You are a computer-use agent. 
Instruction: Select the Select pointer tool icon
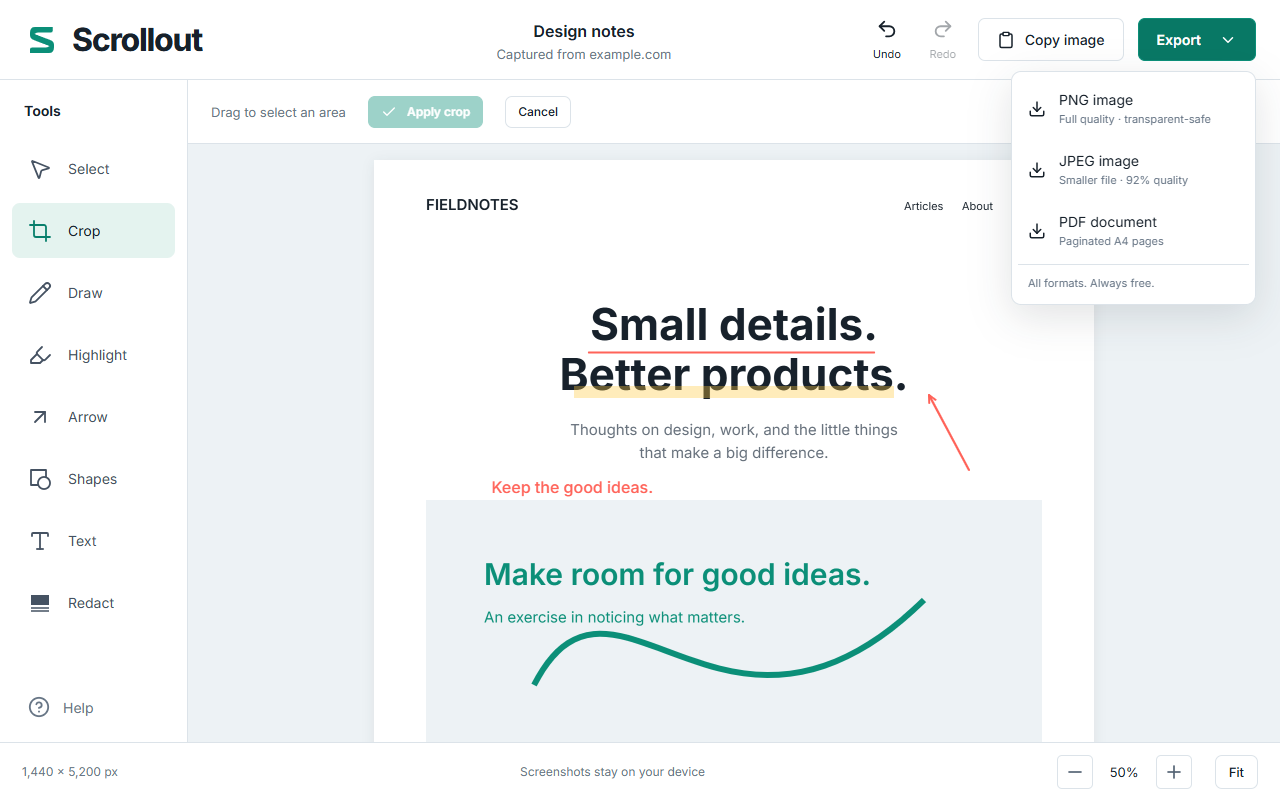[x=40, y=169]
